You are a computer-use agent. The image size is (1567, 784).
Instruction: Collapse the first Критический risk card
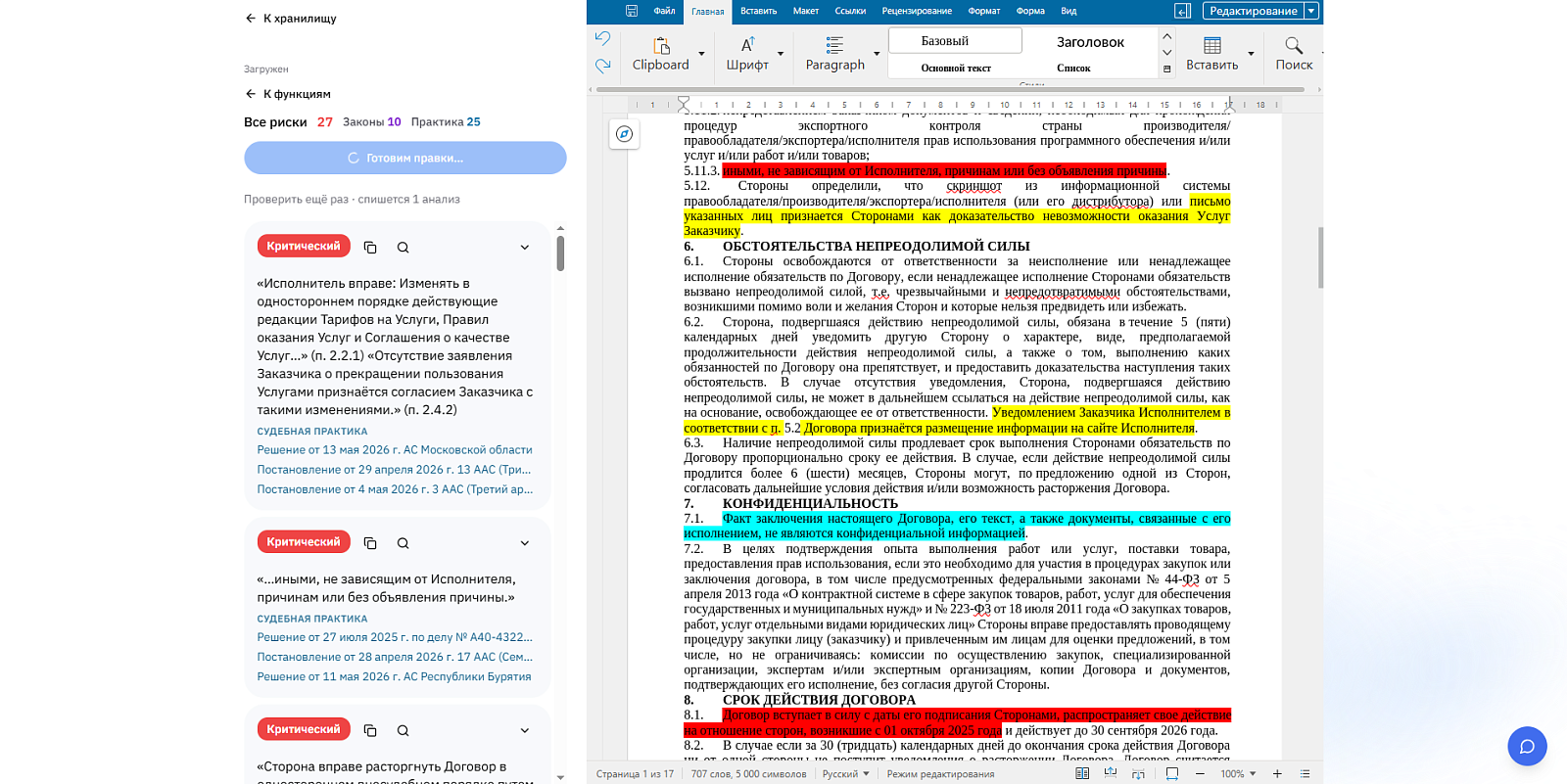pyautogui.click(x=525, y=248)
